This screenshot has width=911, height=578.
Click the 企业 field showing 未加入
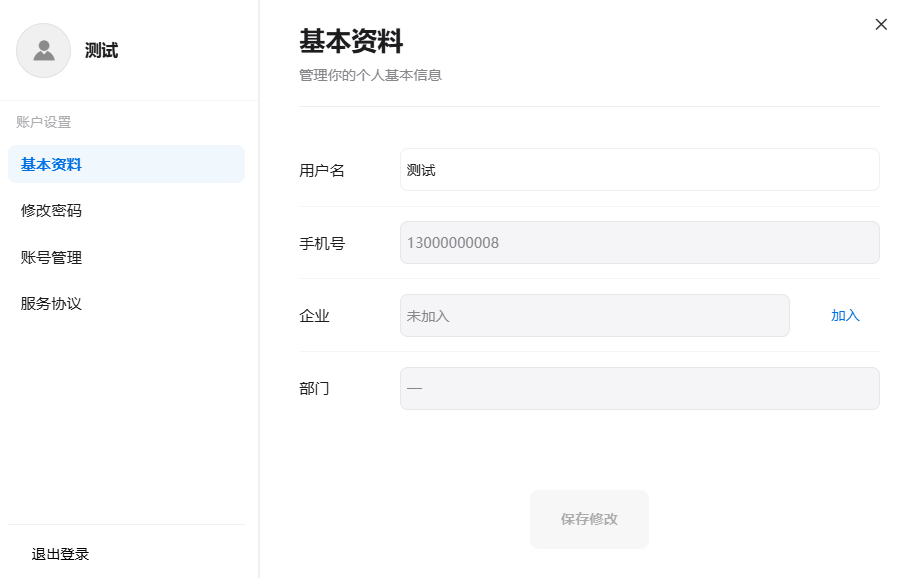tap(595, 315)
